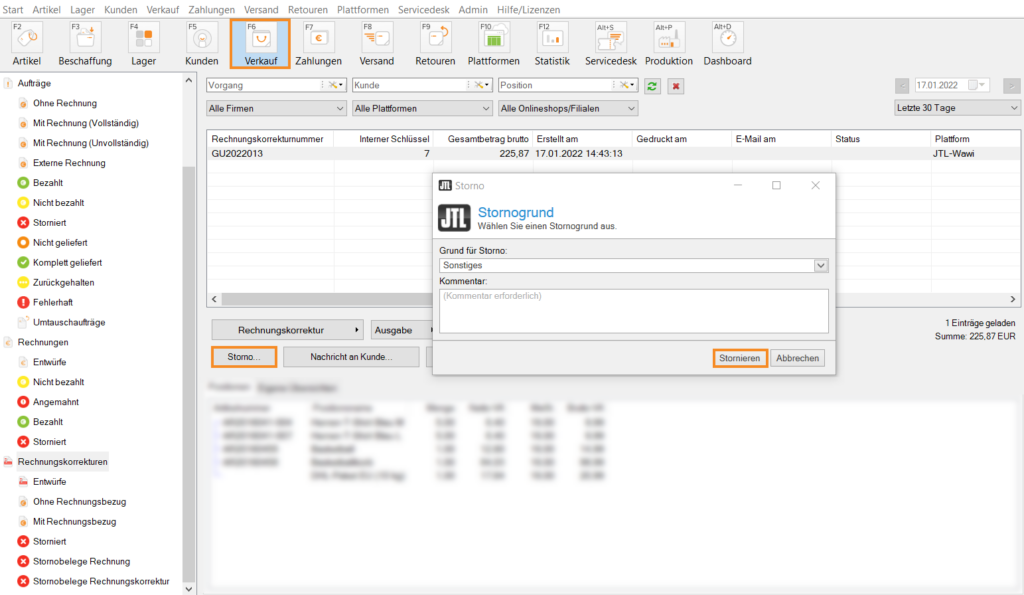Open the Letzte 30 Tage dropdown
Screen dimensions: 1024x595
tap(957, 108)
